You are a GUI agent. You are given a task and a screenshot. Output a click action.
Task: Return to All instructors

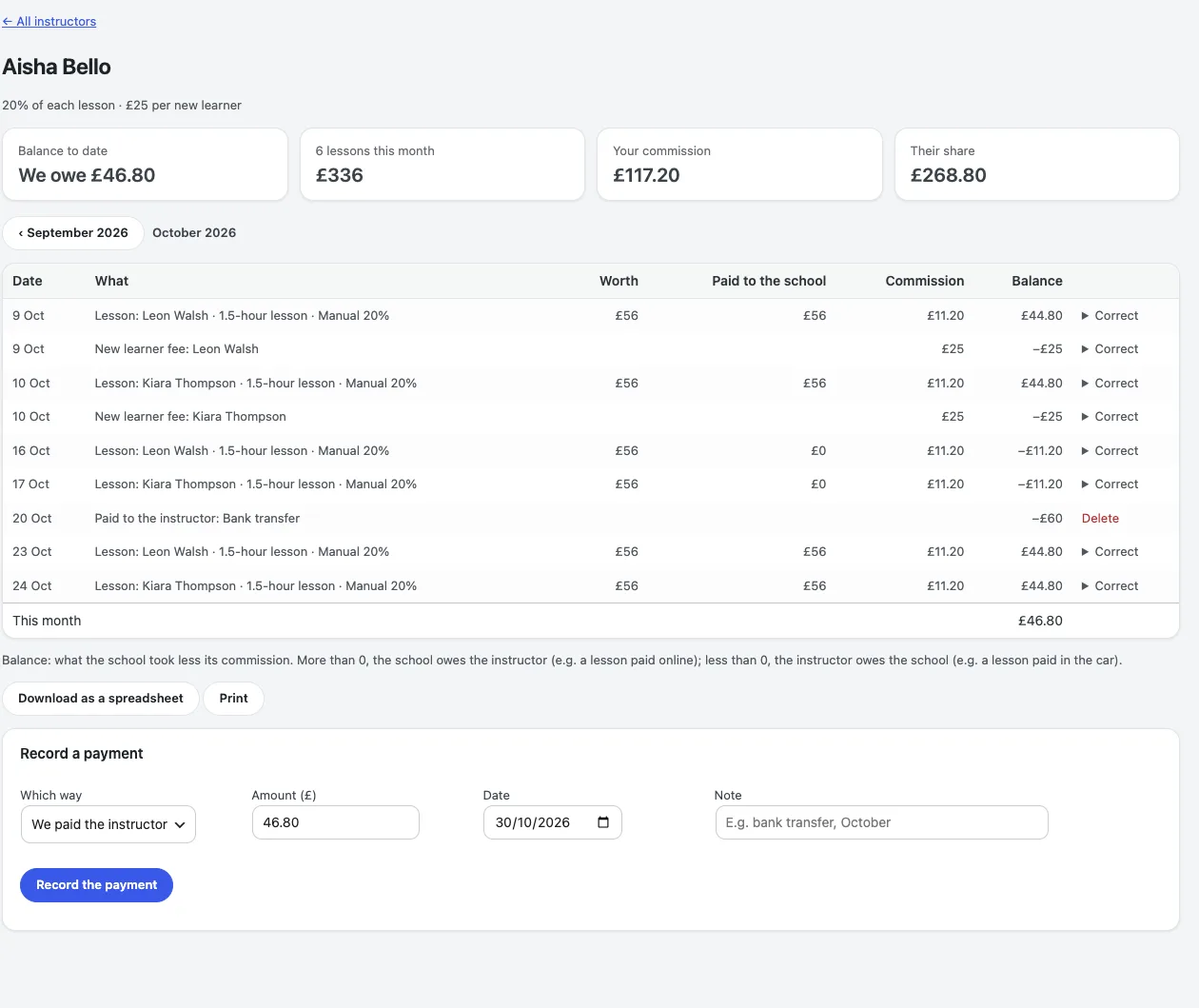49,22
